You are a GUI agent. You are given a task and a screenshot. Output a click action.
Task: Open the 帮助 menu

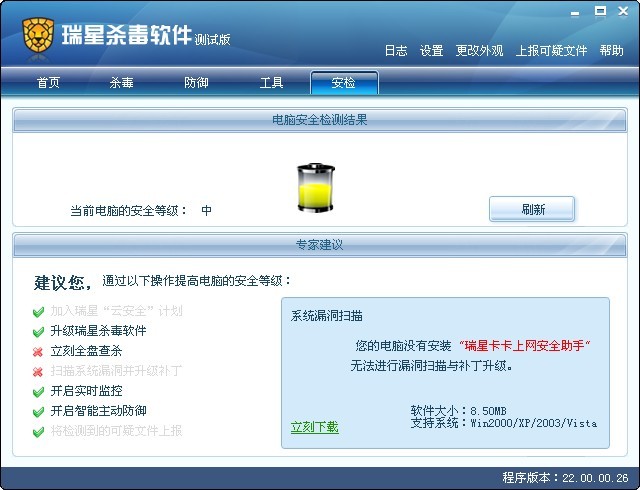coord(611,51)
